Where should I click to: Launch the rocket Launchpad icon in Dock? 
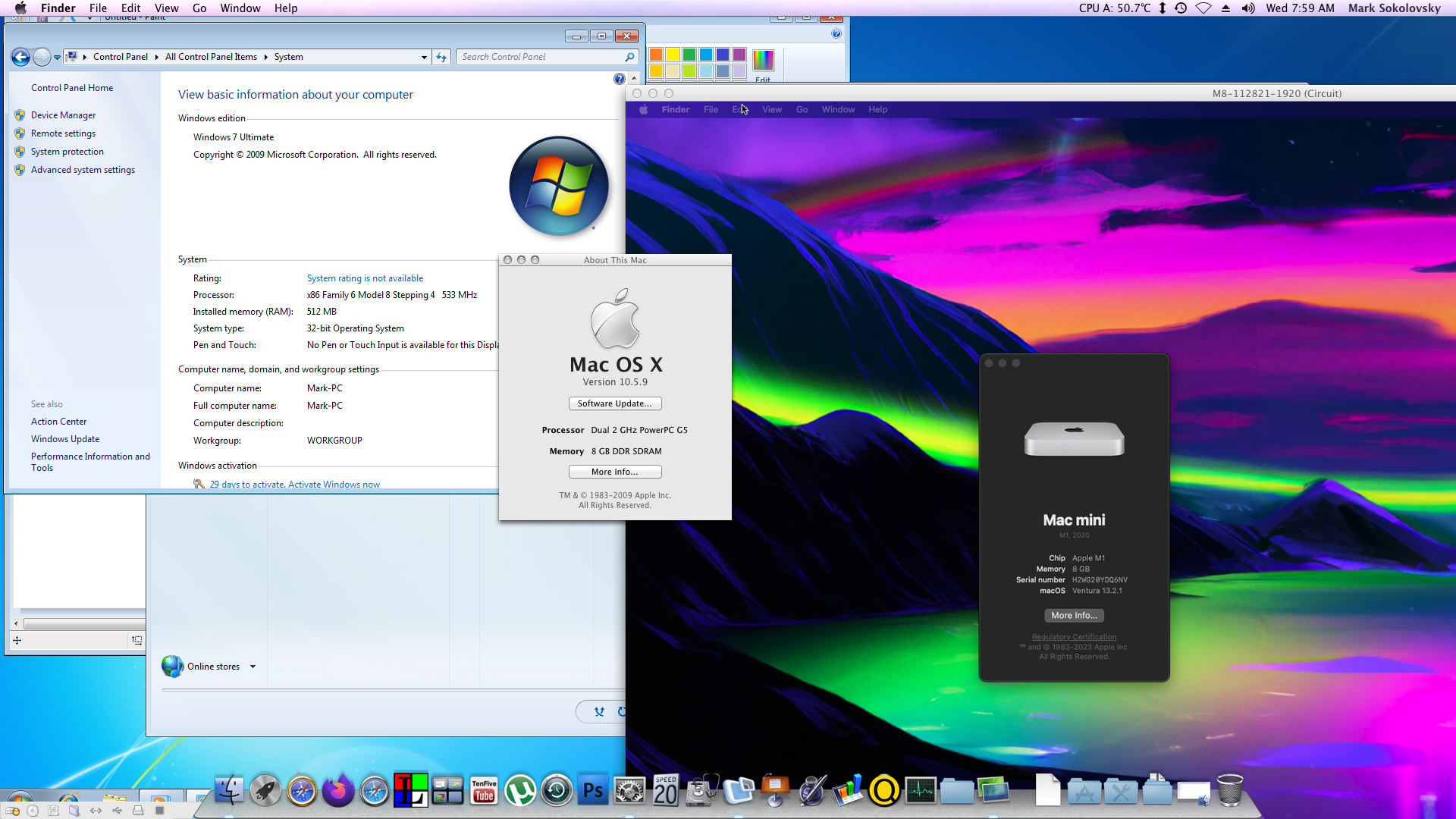[265, 791]
